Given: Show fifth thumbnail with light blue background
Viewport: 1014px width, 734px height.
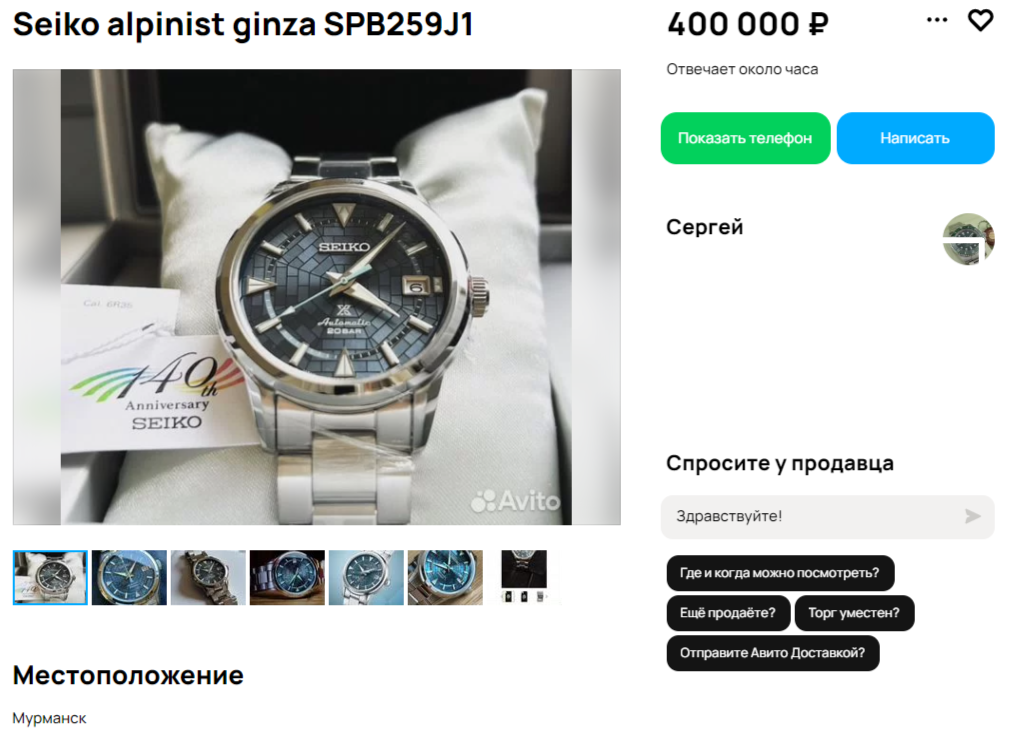Looking at the screenshot, I should click(x=366, y=577).
